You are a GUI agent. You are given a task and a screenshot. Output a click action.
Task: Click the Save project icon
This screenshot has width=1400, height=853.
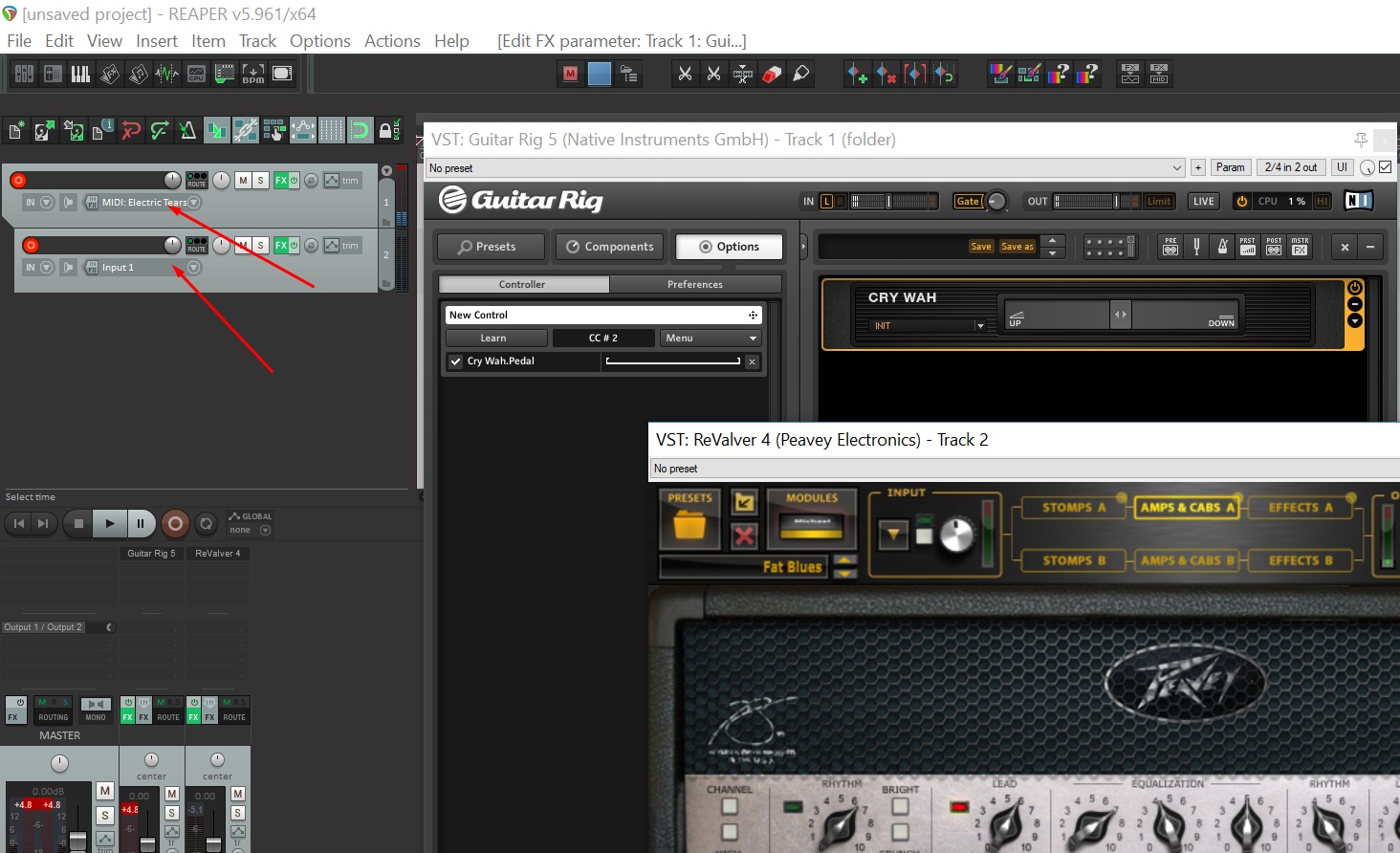click(x=74, y=130)
